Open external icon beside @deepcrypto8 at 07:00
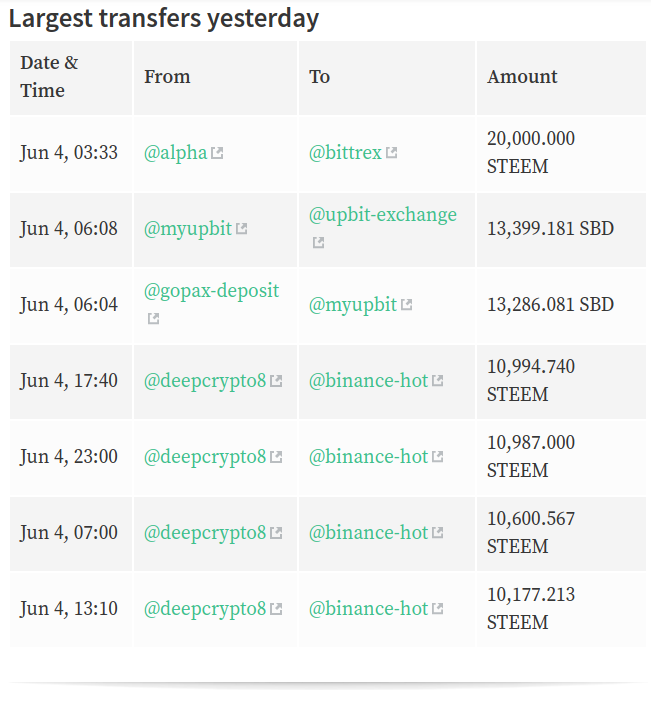Image resolution: width=651 pixels, height=704 pixels. coord(276,533)
